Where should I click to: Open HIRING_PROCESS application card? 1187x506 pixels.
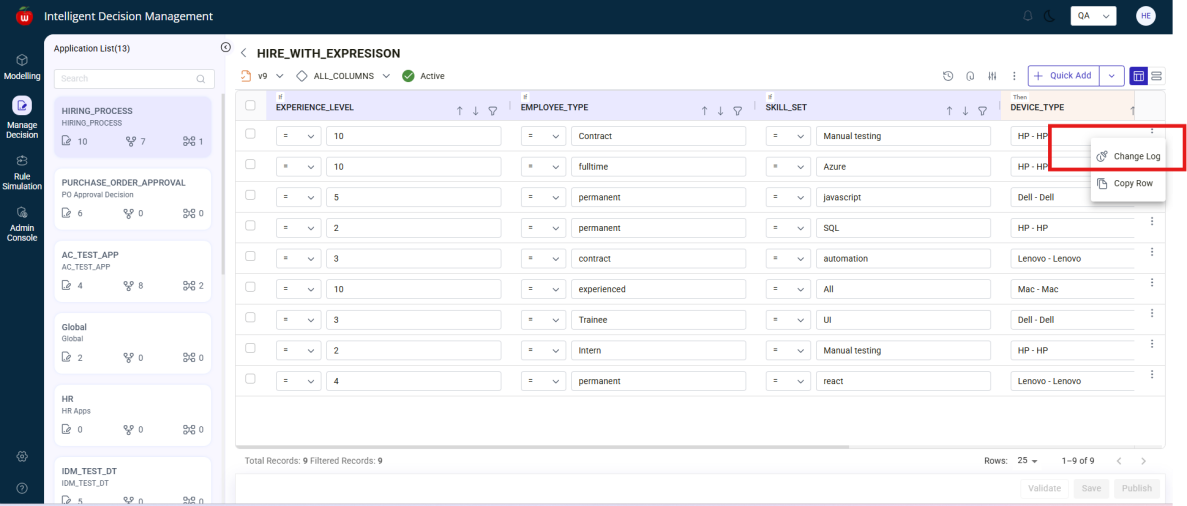[x=132, y=126]
